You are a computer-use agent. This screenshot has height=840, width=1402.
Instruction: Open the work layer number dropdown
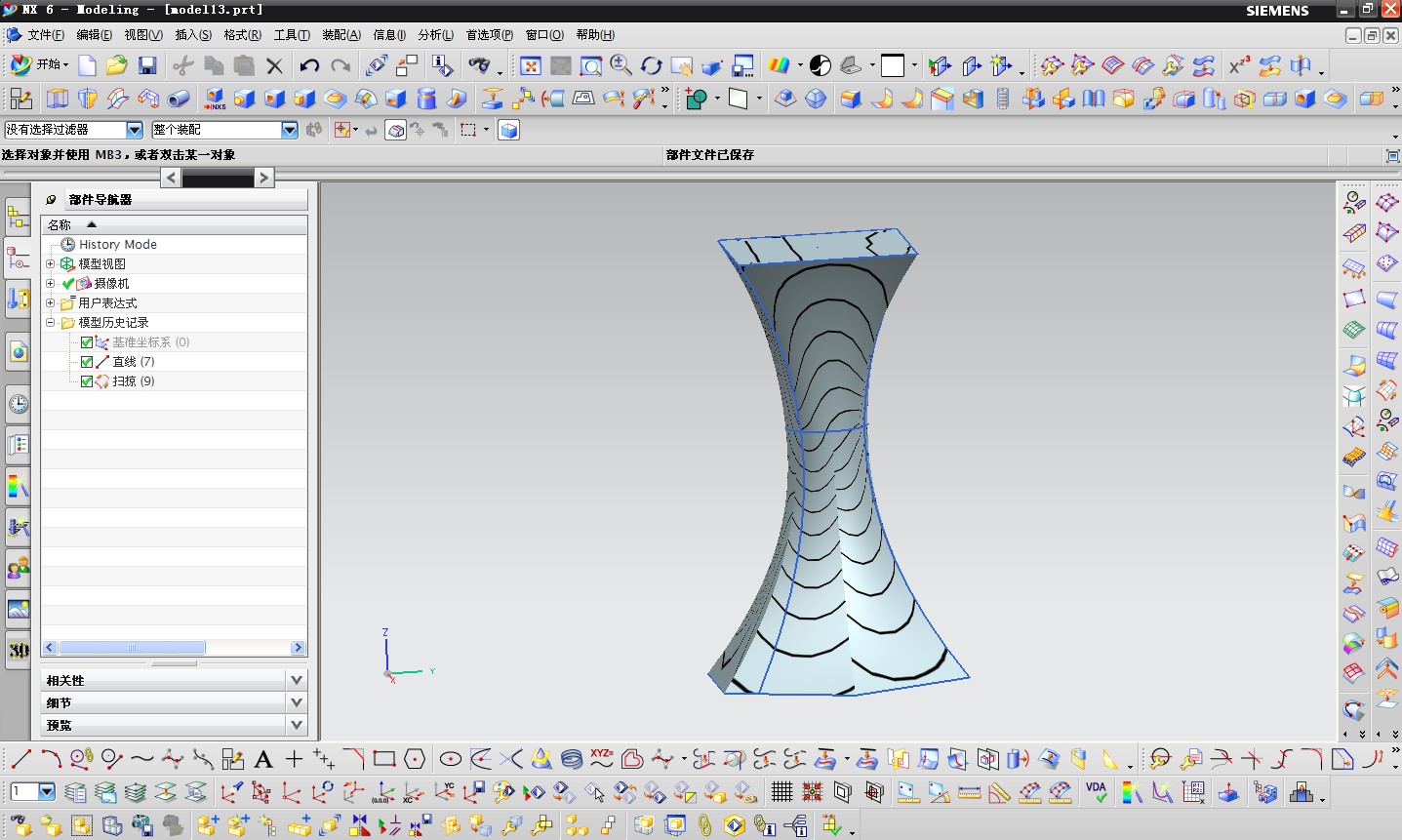(x=46, y=791)
